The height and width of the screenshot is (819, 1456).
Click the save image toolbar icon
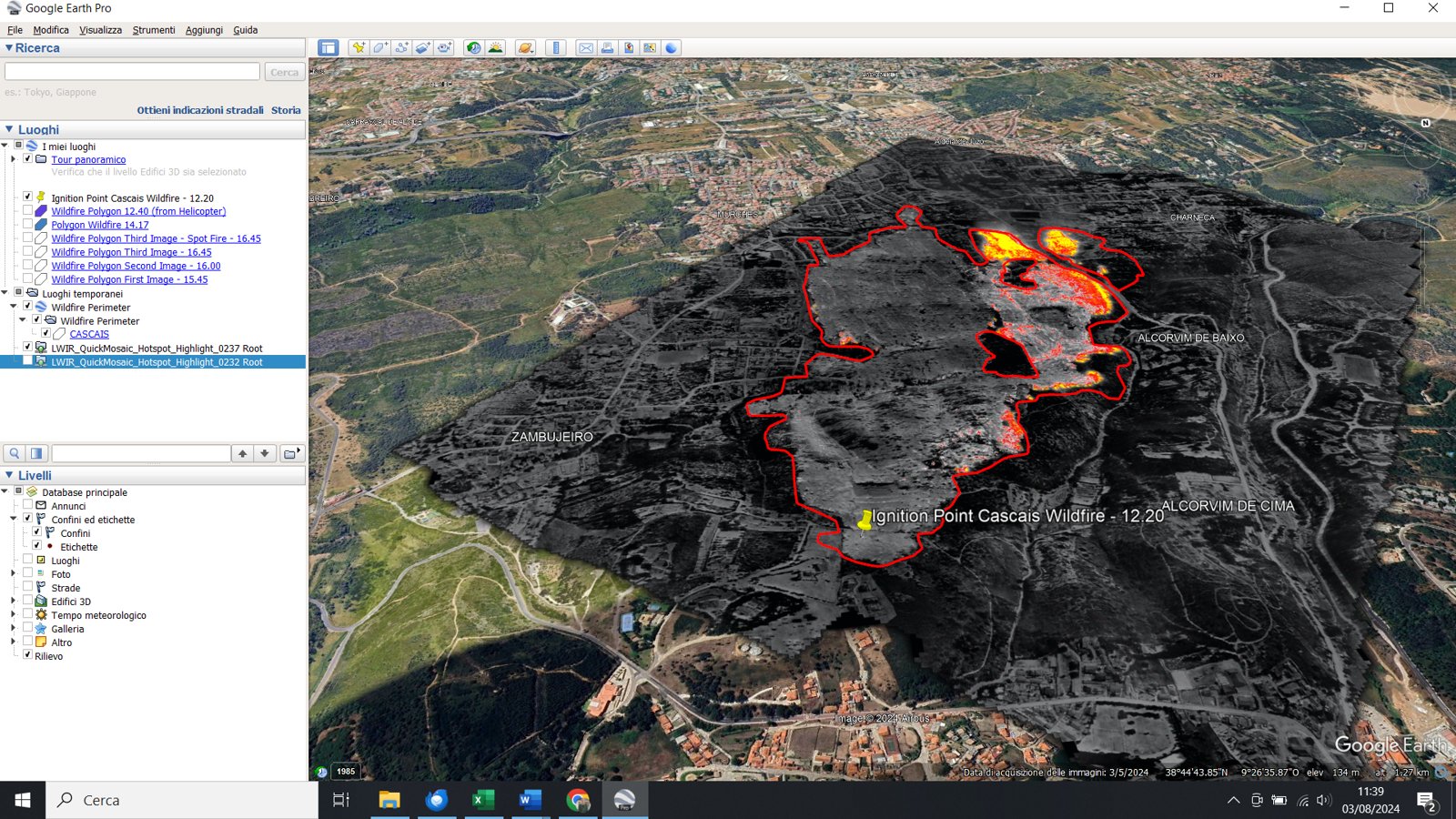650,48
